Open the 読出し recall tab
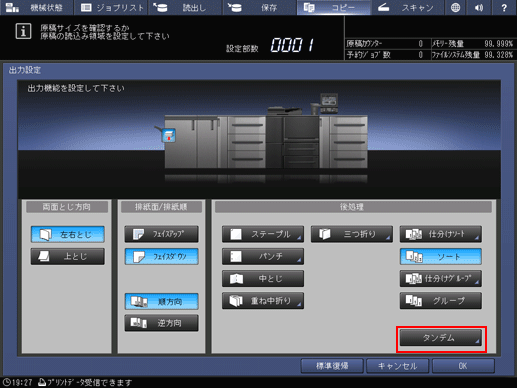 pos(185,7)
